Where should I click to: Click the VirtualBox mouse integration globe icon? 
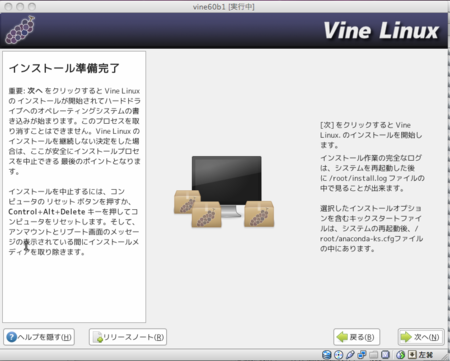400,355
